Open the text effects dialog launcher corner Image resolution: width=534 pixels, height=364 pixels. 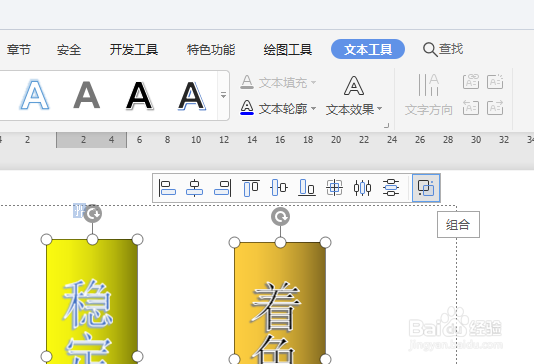click(x=386, y=126)
